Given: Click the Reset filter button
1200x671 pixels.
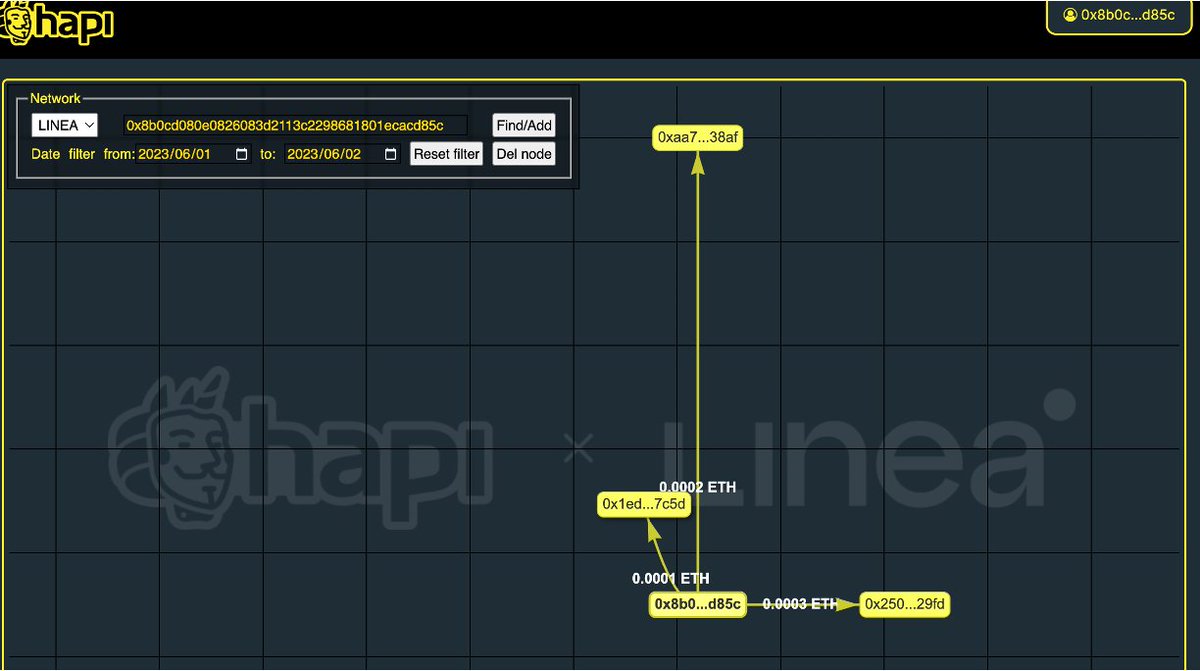Looking at the screenshot, I should [x=447, y=154].
